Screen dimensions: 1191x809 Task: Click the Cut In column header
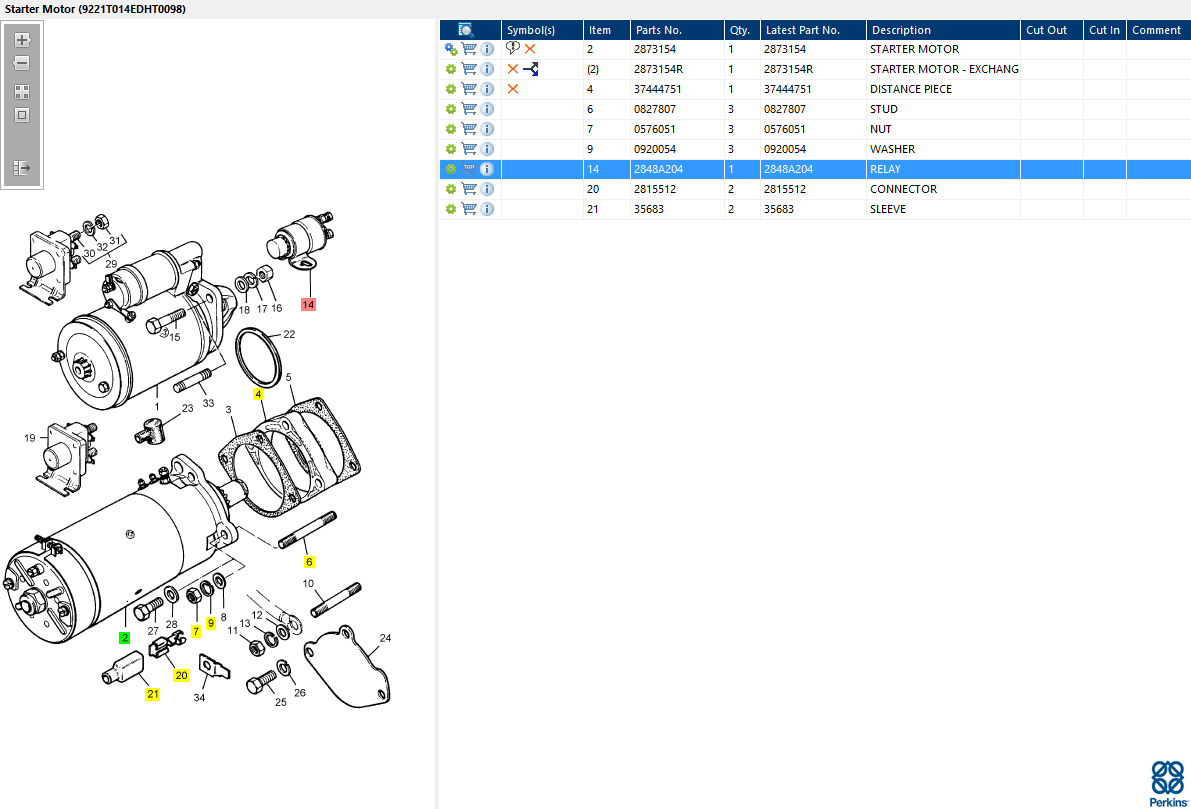[1105, 30]
